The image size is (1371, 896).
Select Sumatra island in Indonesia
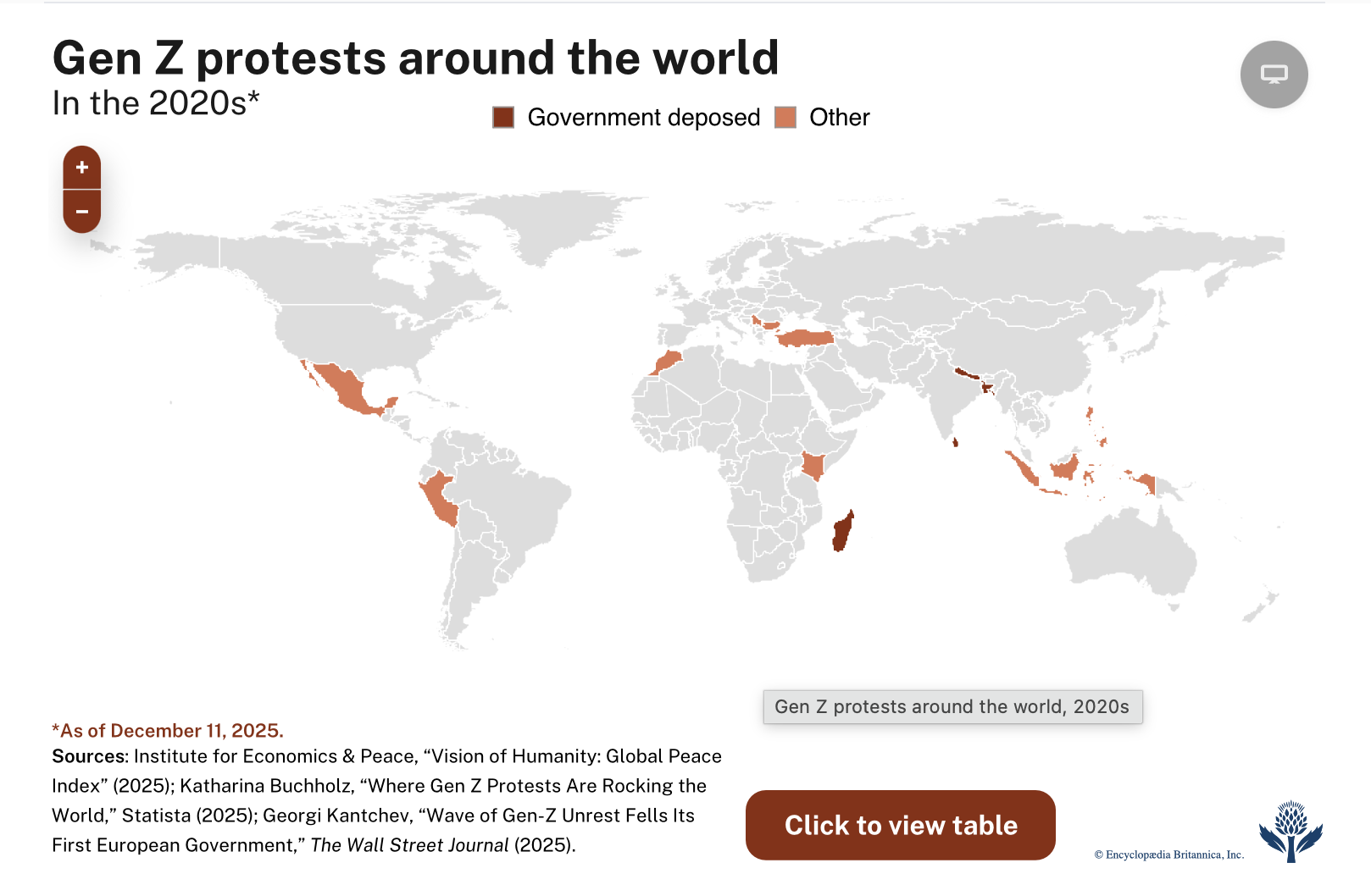click(x=1021, y=468)
